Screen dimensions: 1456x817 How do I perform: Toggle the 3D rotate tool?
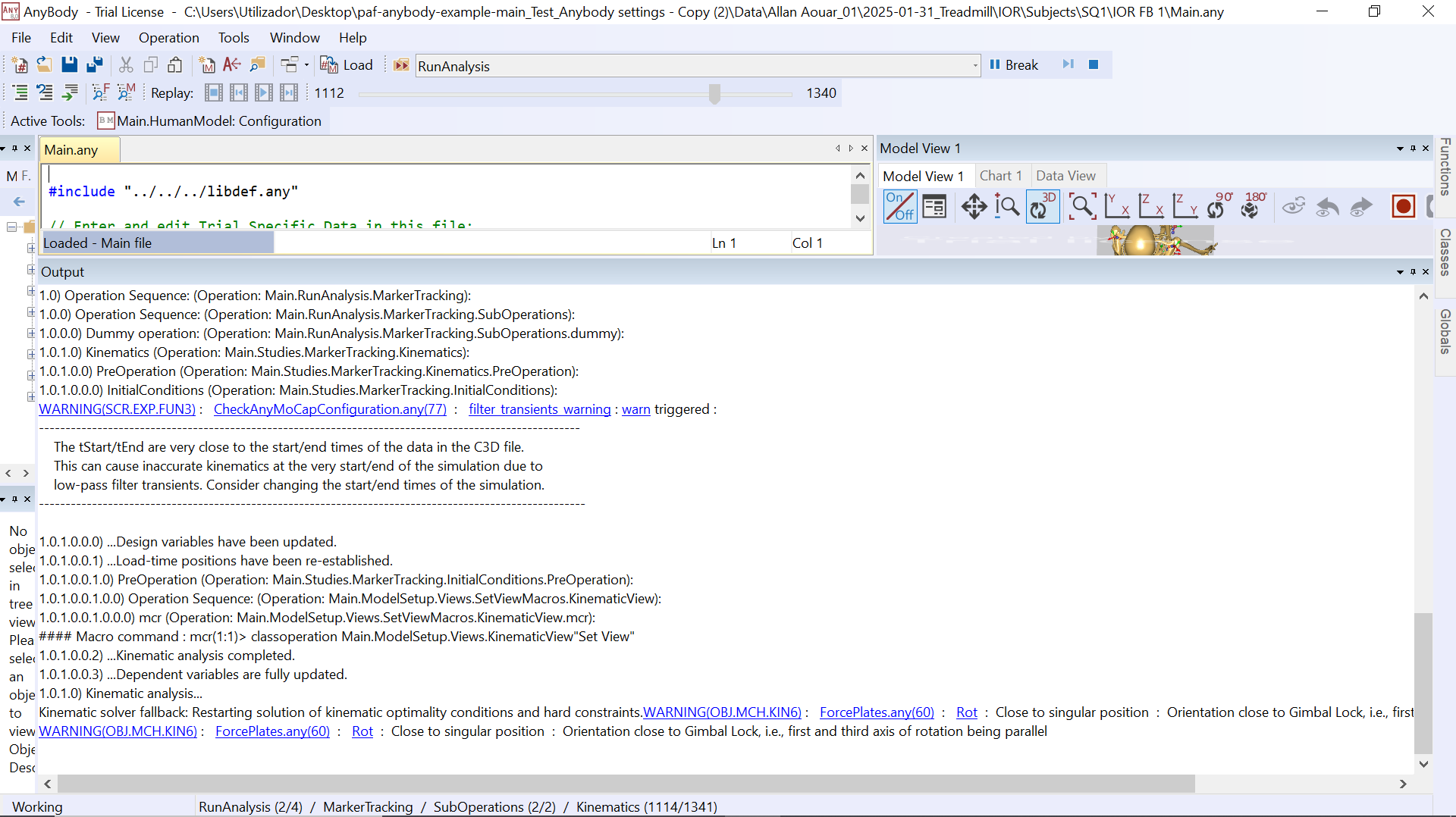click(x=1043, y=206)
